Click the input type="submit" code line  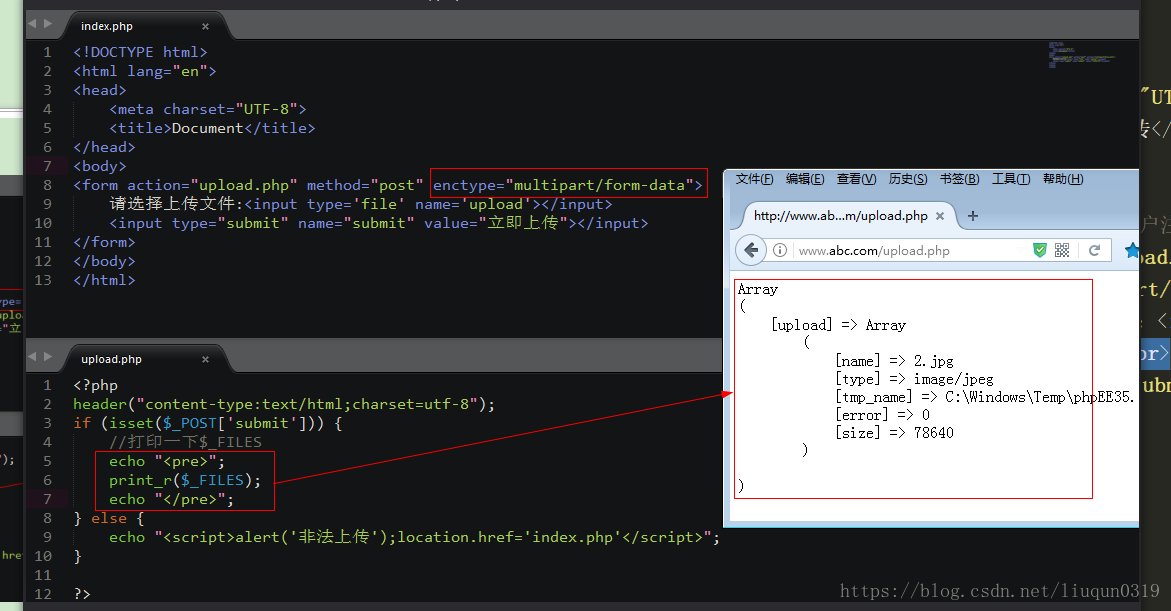click(379, 223)
